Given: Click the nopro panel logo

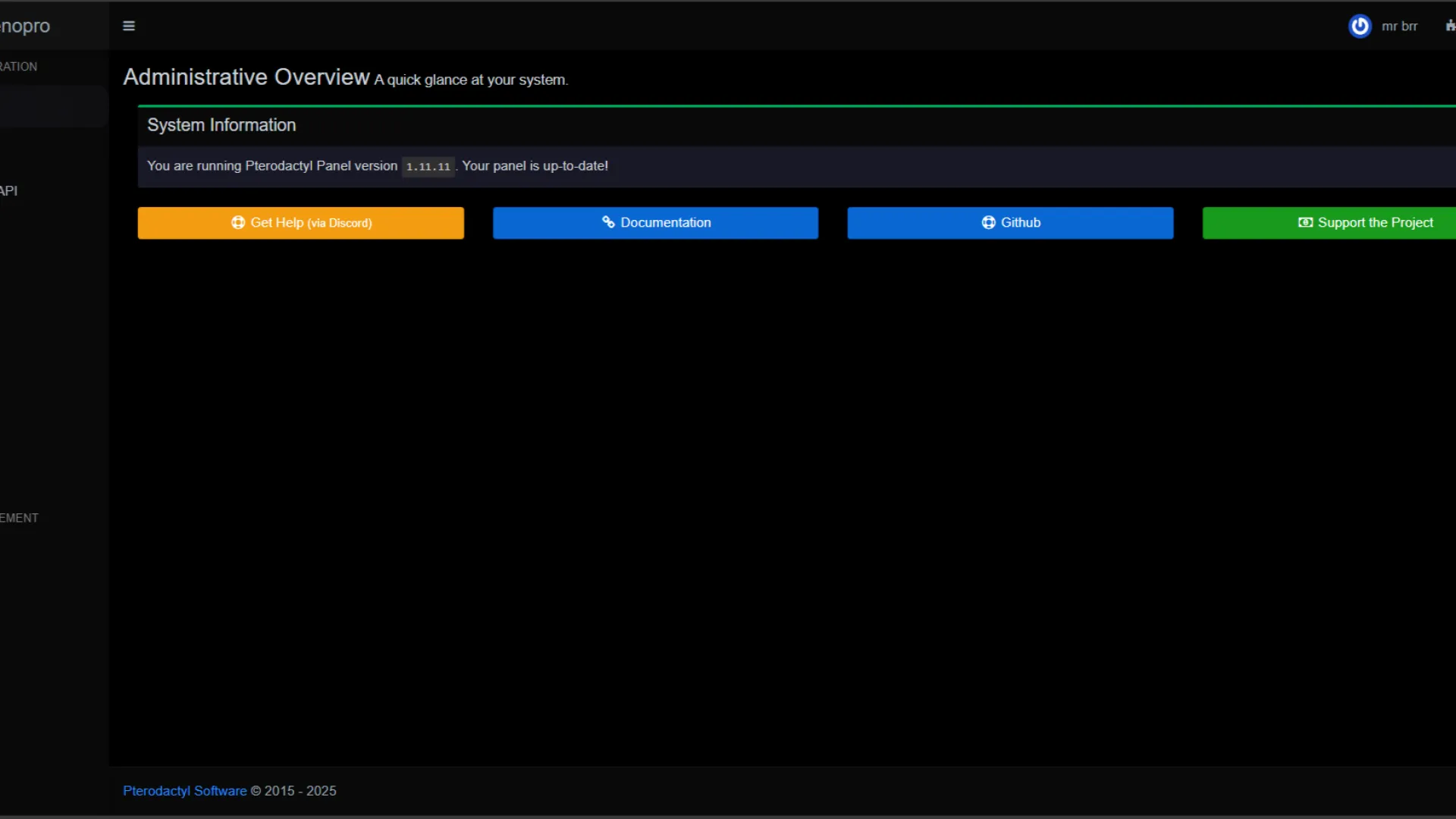Looking at the screenshot, I should click(25, 26).
